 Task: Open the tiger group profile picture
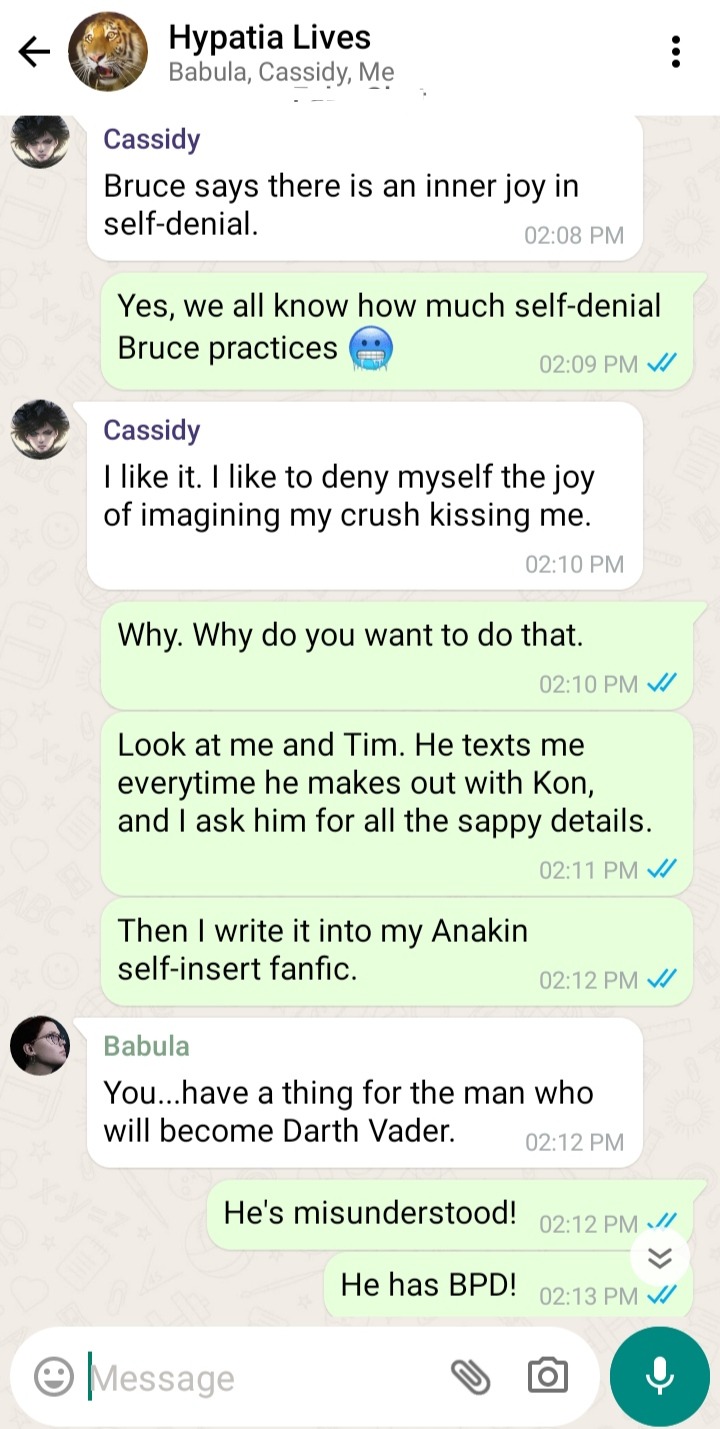[108, 52]
